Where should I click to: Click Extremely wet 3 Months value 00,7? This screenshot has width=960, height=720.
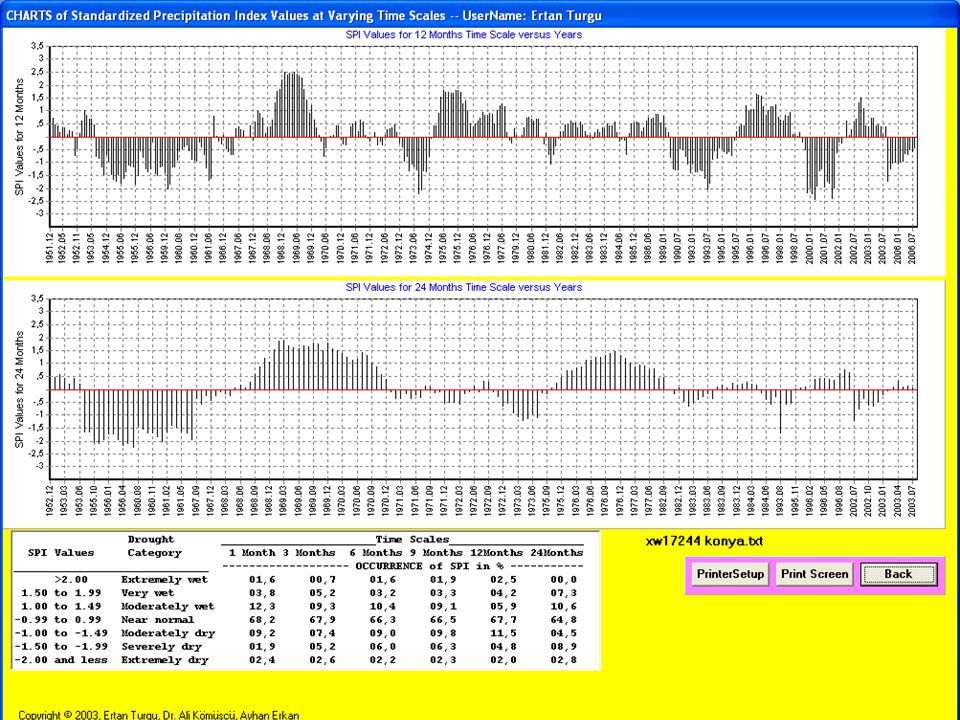(323, 580)
